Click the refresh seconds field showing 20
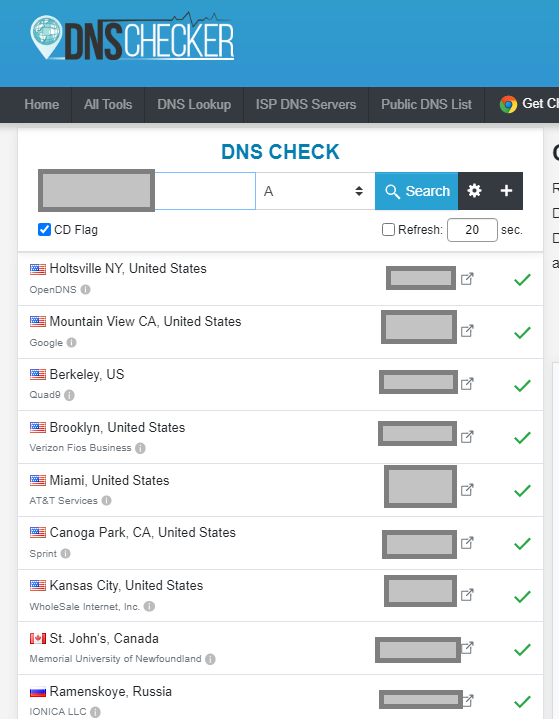 tap(472, 230)
